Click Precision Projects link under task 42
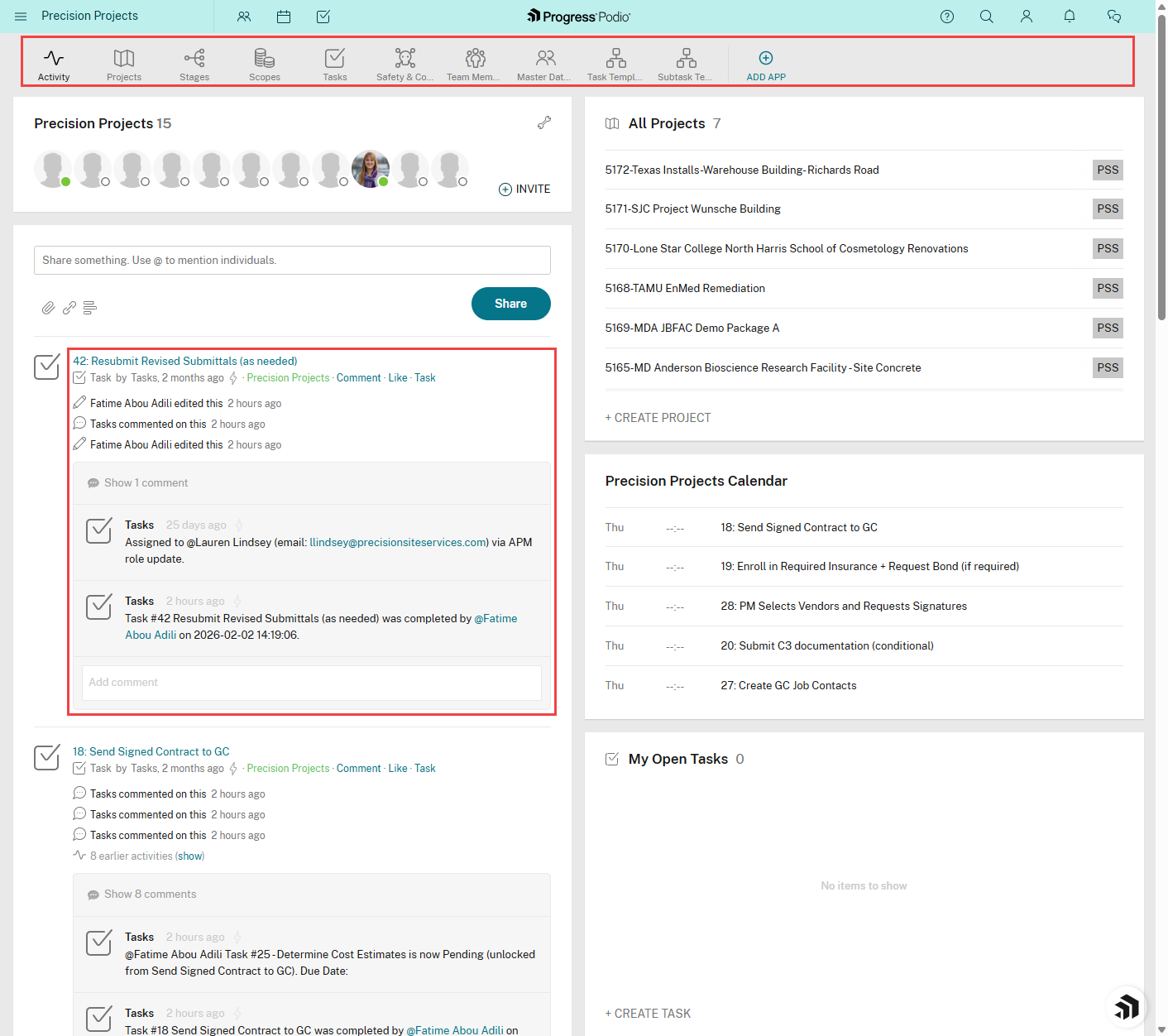This screenshot has height=1036, width=1168. click(x=288, y=377)
